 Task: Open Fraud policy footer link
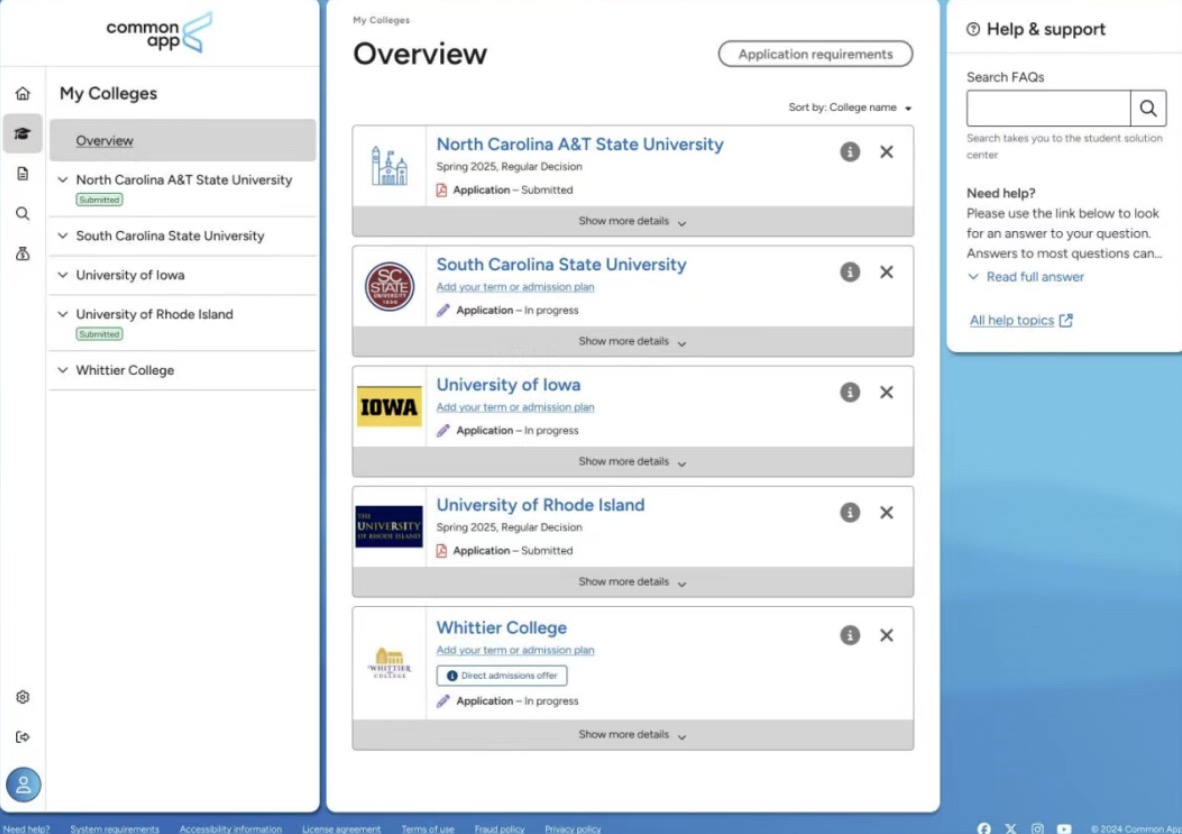[x=499, y=829]
